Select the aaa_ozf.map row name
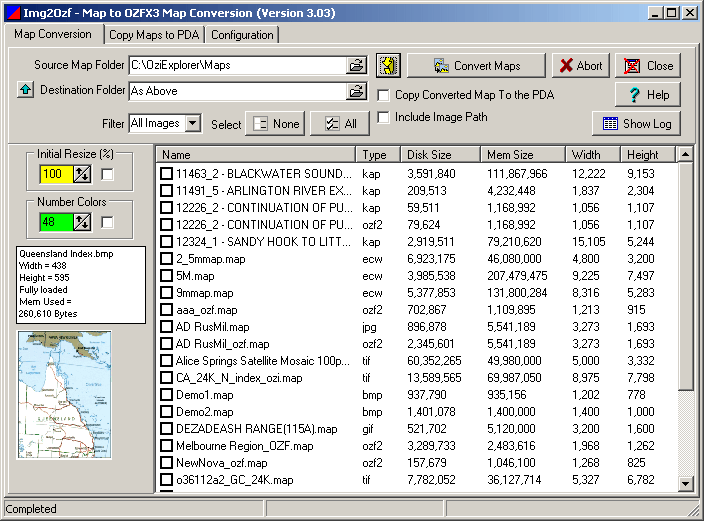 pyautogui.click(x=207, y=310)
